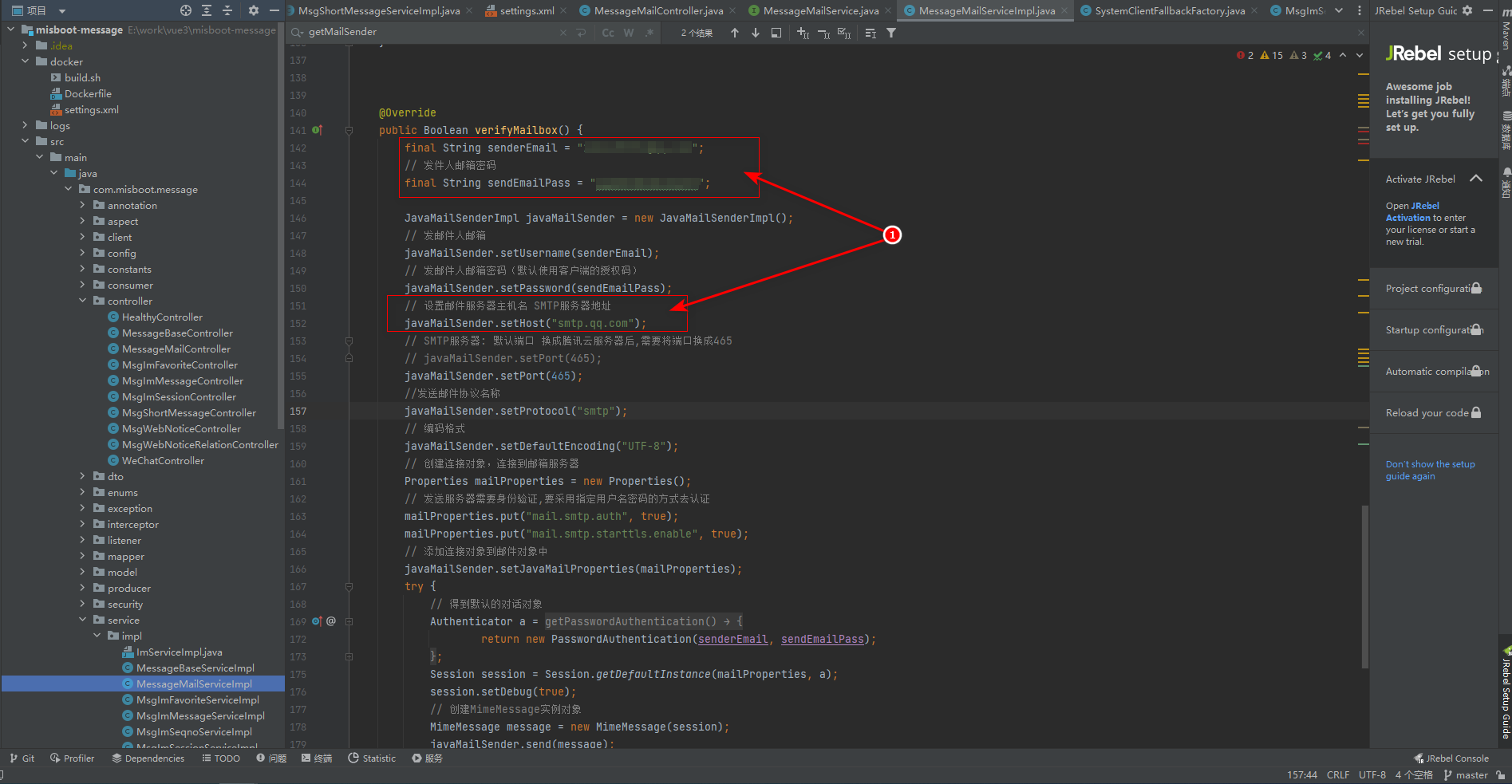Open search results in find window
Image resolution: width=1512 pixels, height=784 pixels.
(776, 33)
